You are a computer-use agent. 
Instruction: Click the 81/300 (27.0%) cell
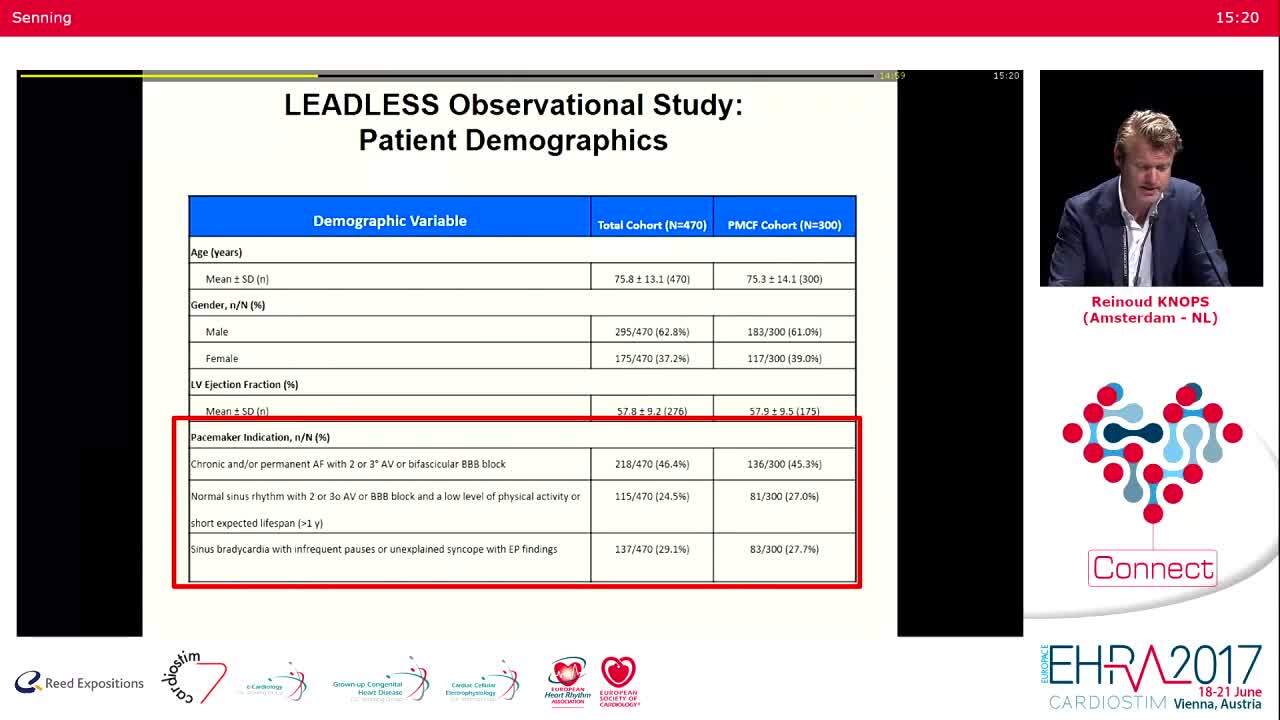click(784, 496)
